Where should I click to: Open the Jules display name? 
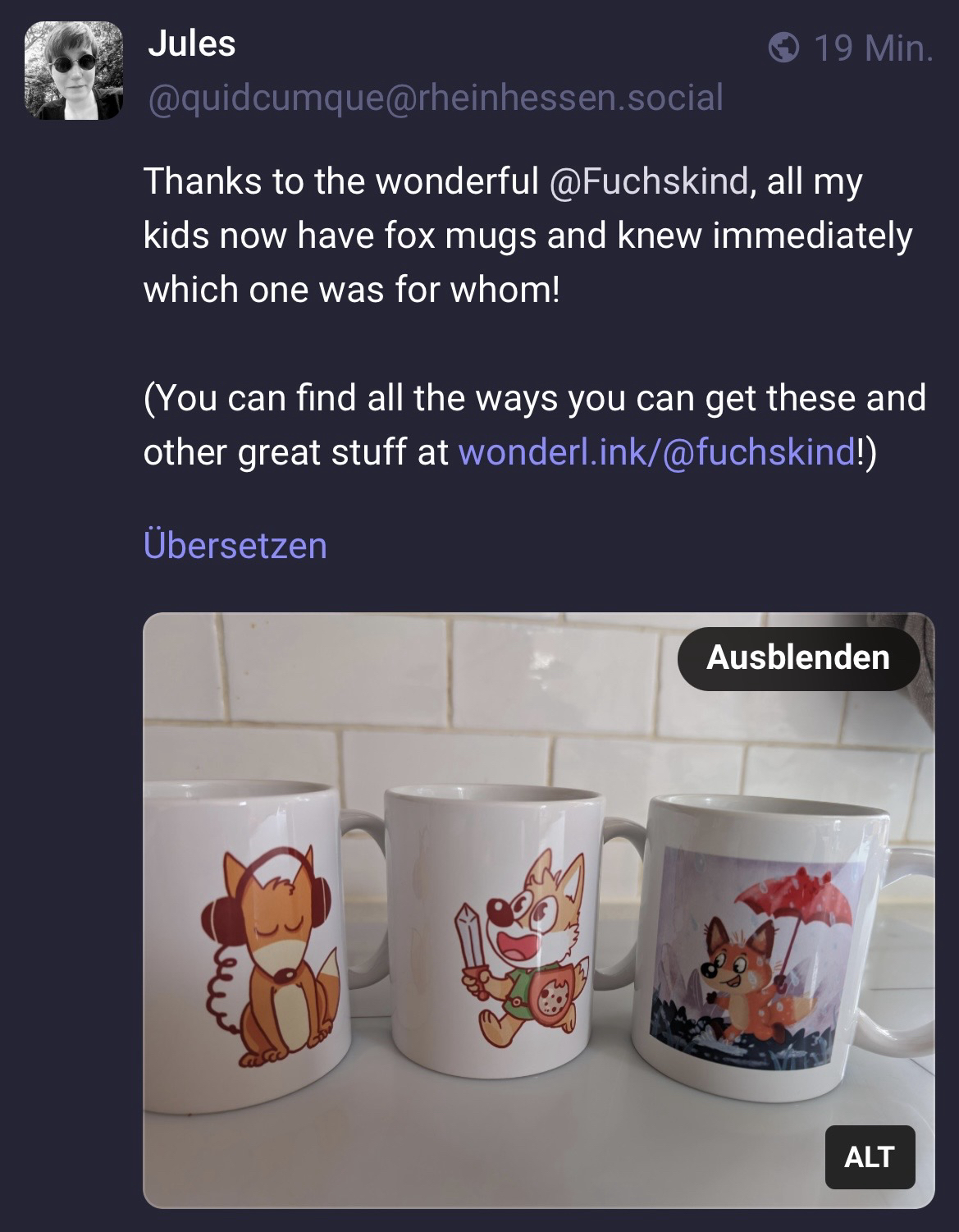pyautogui.click(x=192, y=44)
